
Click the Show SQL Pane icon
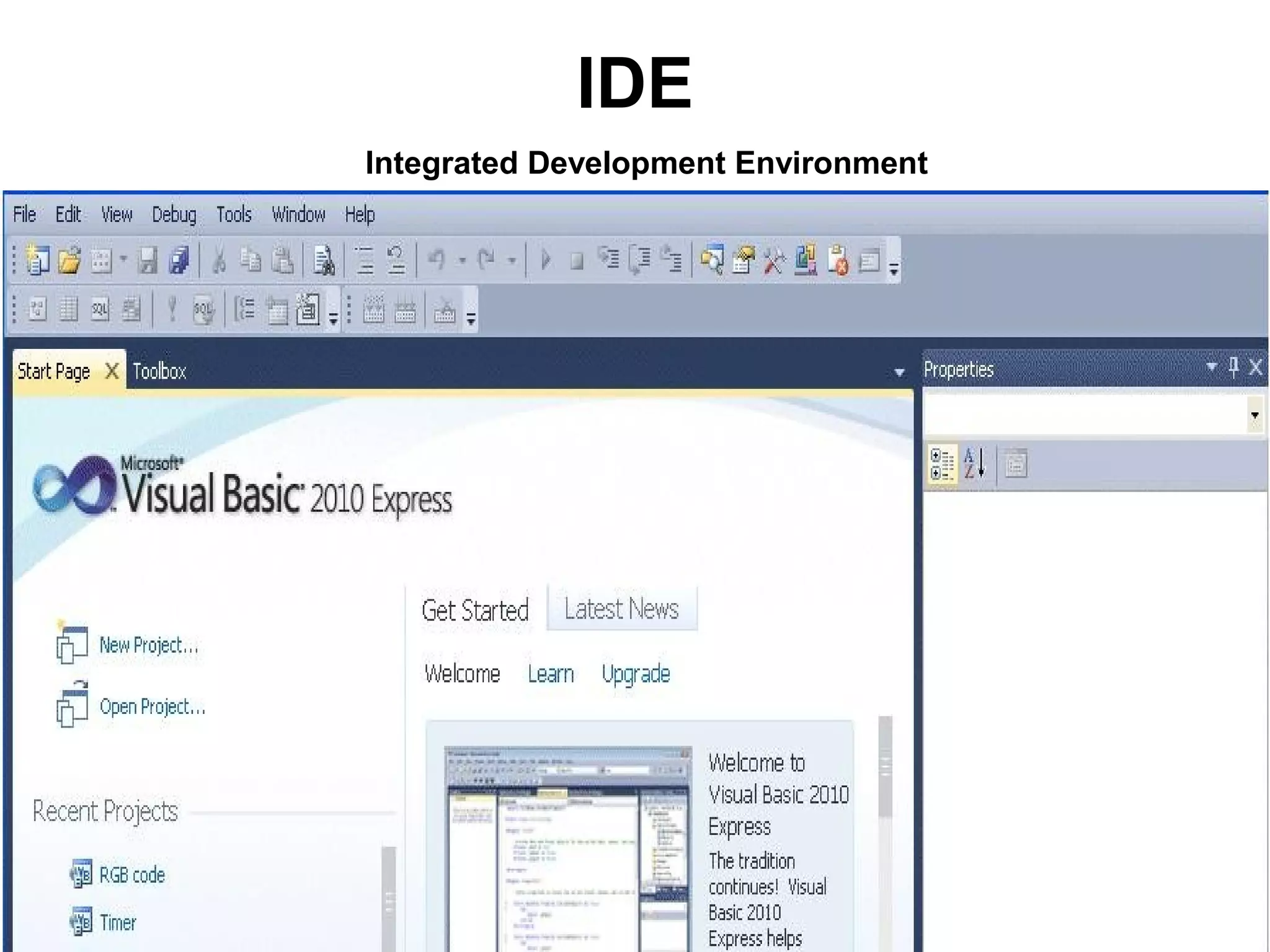[x=100, y=309]
